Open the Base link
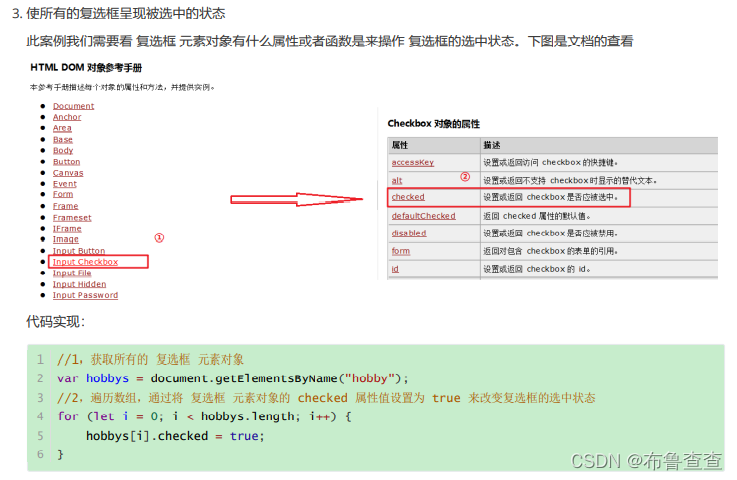Screen dimensions: 737x480 tap(63, 140)
